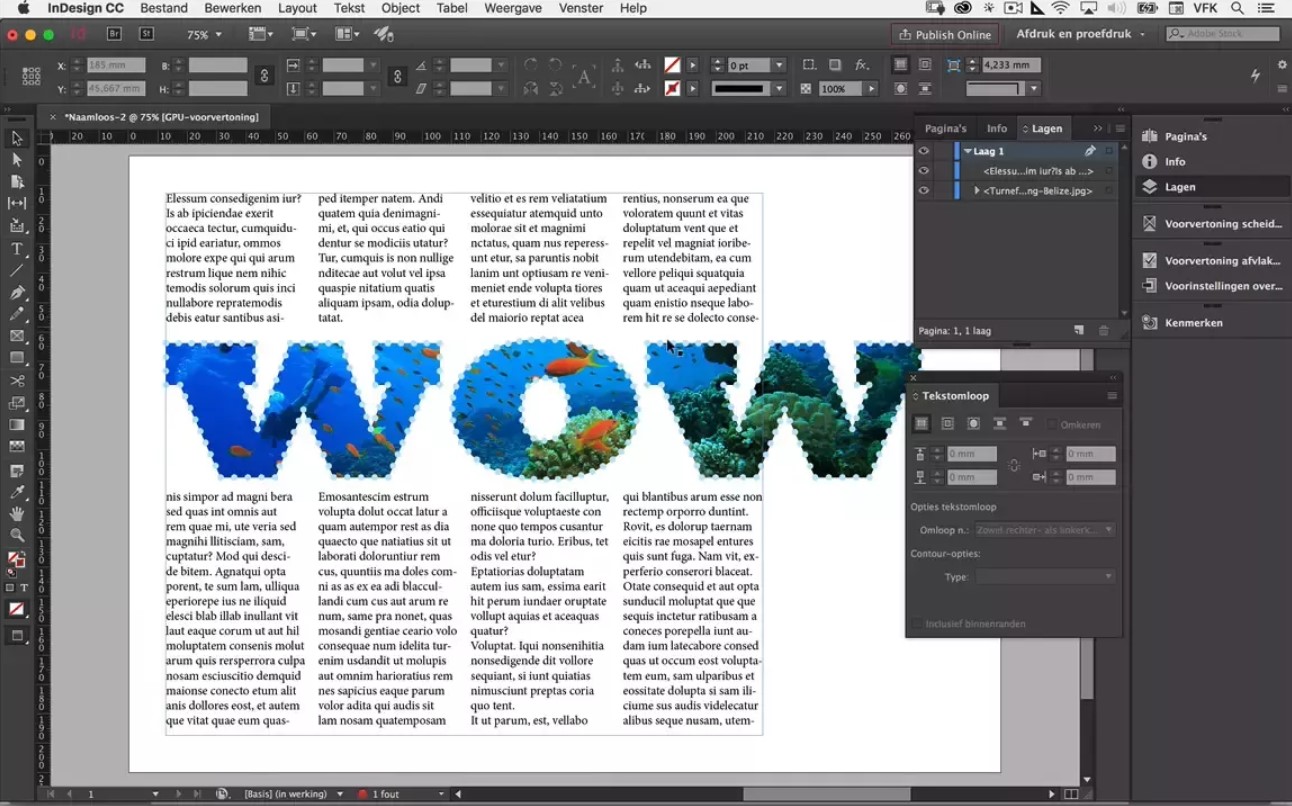Select the Hand tool
Image resolution: width=1292 pixels, height=806 pixels.
pyautogui.click(x=17, y=514)
